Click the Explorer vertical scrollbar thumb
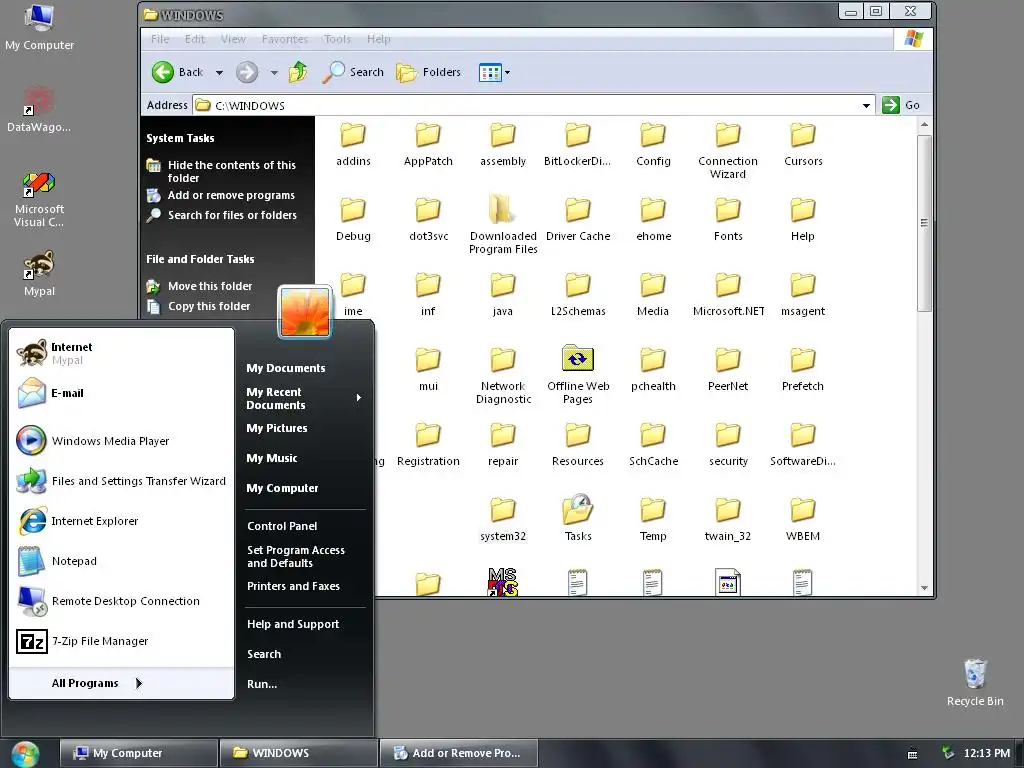Viewport: 1024px width, 768px height. [923, 223]
